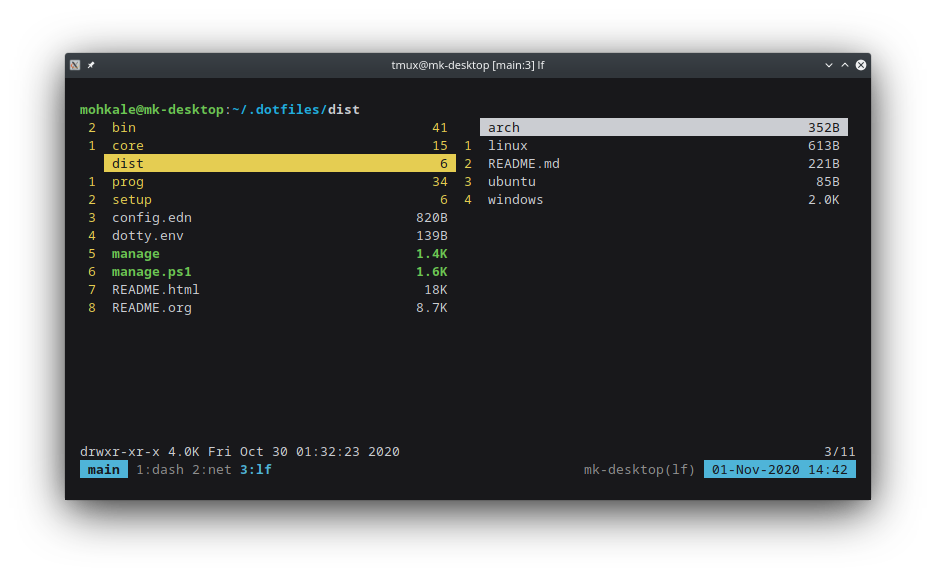936x577 pixels.
Task: Select README.md in the preview pane
Action: (523, 164)
